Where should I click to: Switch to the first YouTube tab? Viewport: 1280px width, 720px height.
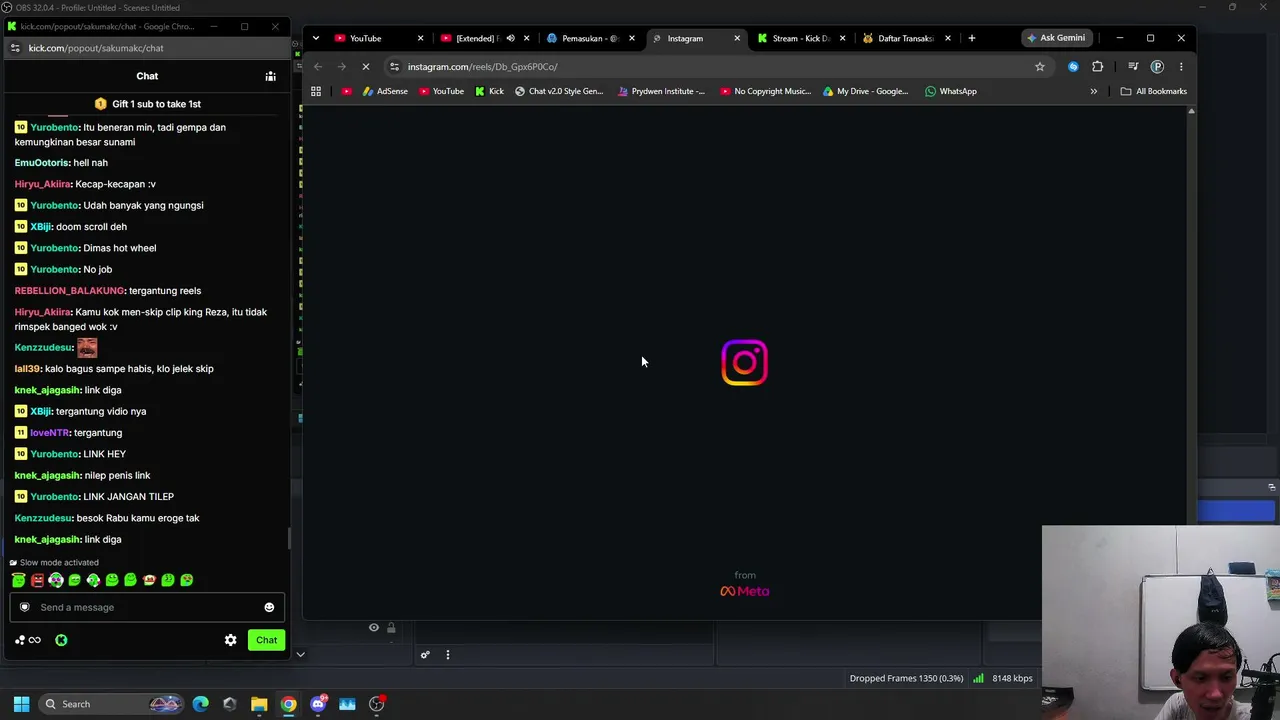(x=378, y=38)
